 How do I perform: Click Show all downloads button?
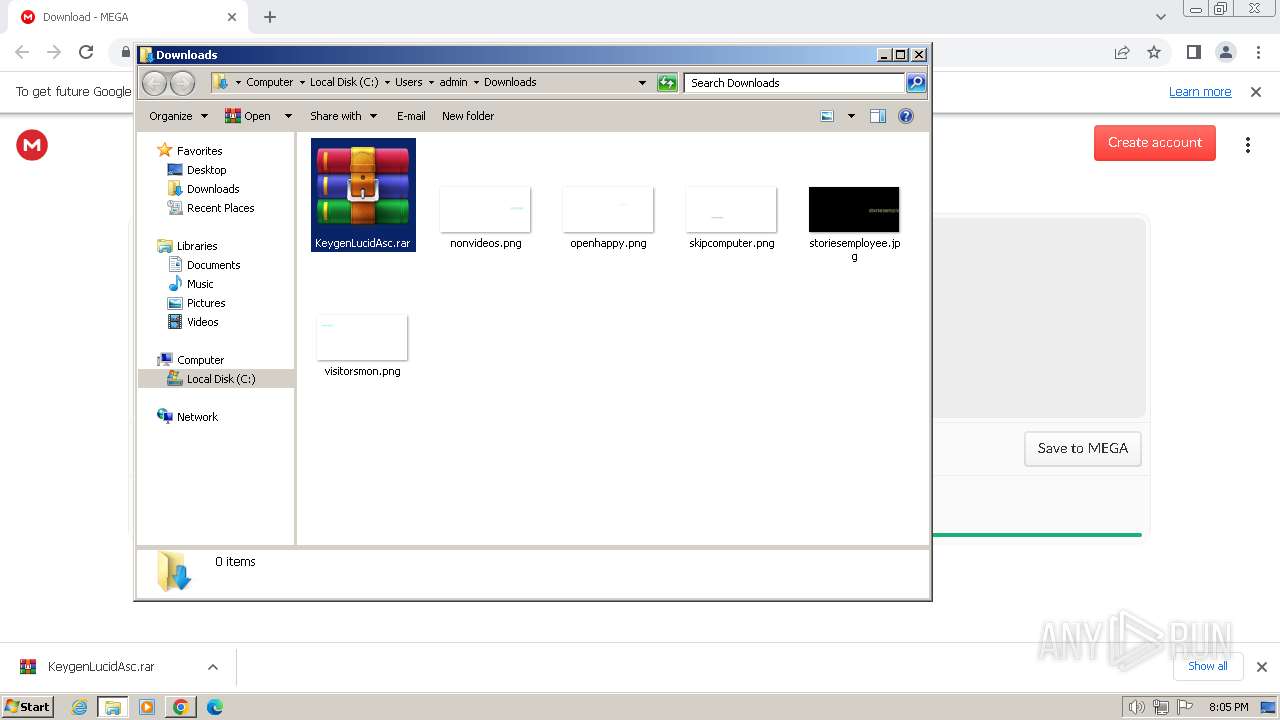point(1208,666)
